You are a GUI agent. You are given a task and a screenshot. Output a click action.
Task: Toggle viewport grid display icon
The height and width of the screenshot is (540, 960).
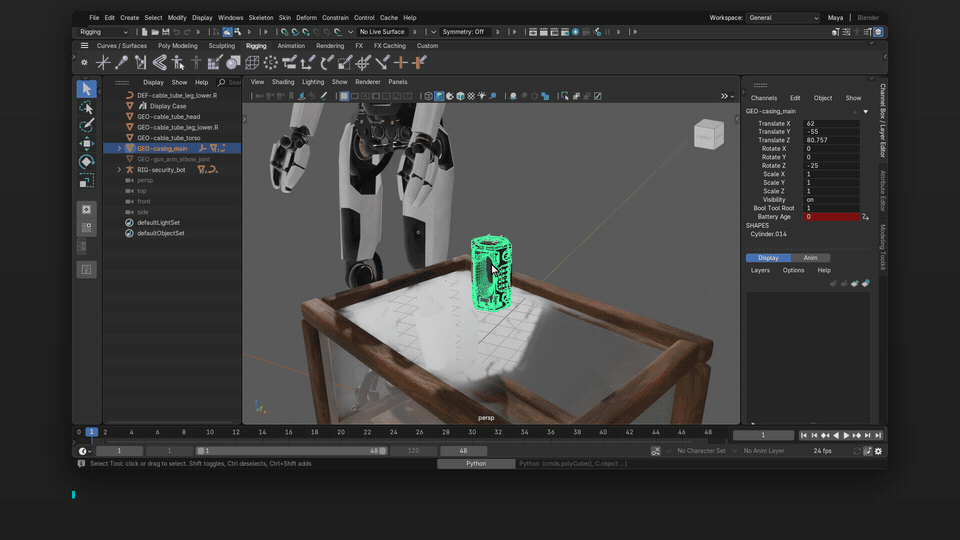(344, 96)
